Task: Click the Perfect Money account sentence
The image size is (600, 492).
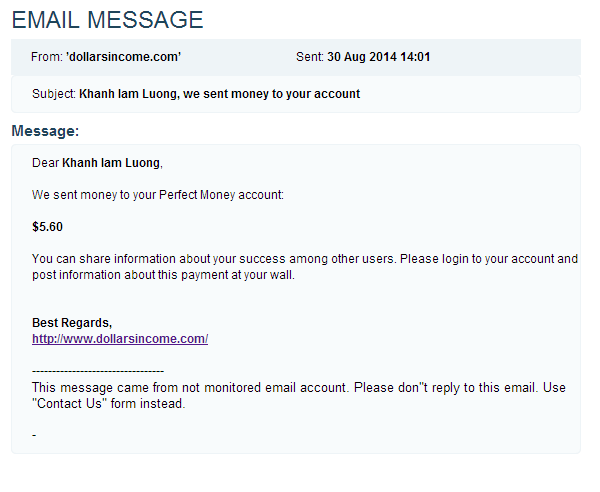Action: pos(158,195)
